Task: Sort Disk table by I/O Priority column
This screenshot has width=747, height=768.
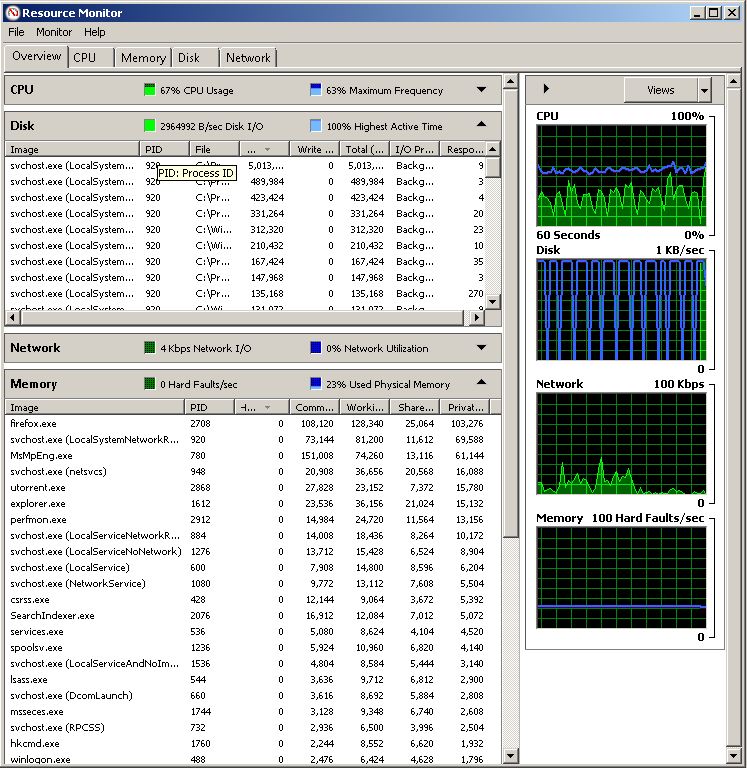Action: click(x=415, y=149)
